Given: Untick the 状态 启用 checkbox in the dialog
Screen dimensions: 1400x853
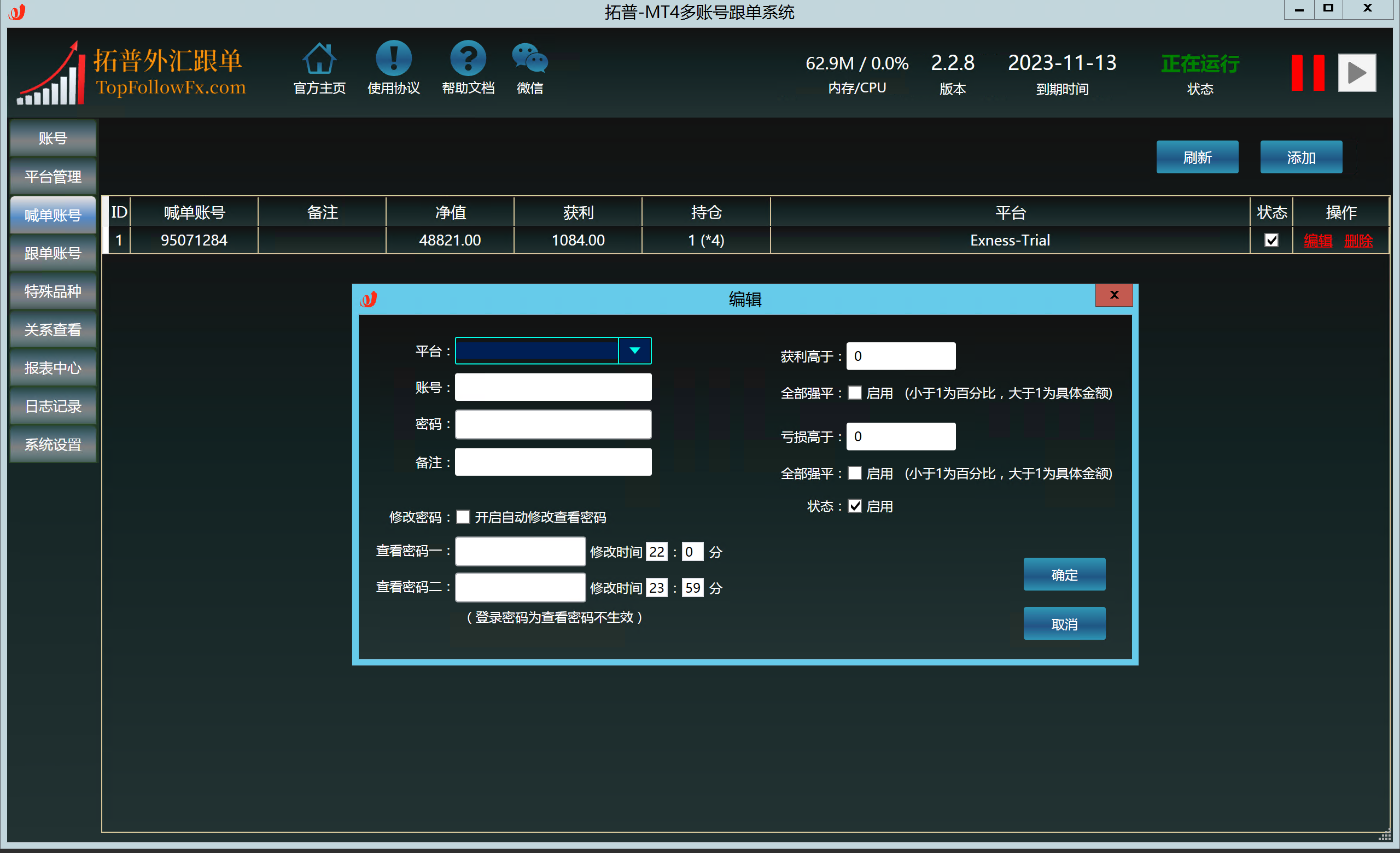Looking at the screenshot, I should click(x=855, y=506).
